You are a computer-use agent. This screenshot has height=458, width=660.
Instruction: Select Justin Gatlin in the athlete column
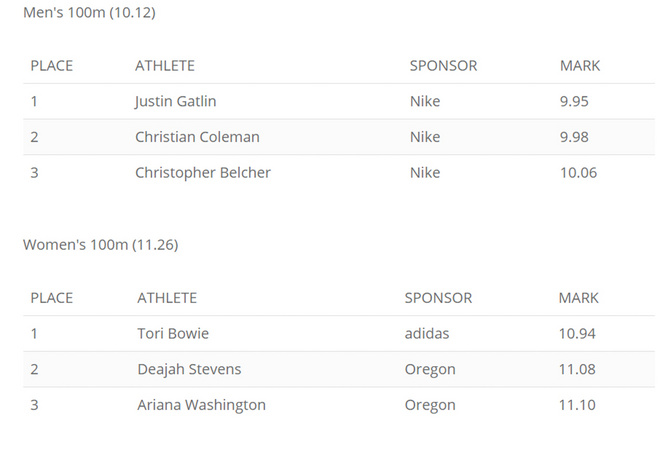[x=175, y=101]
